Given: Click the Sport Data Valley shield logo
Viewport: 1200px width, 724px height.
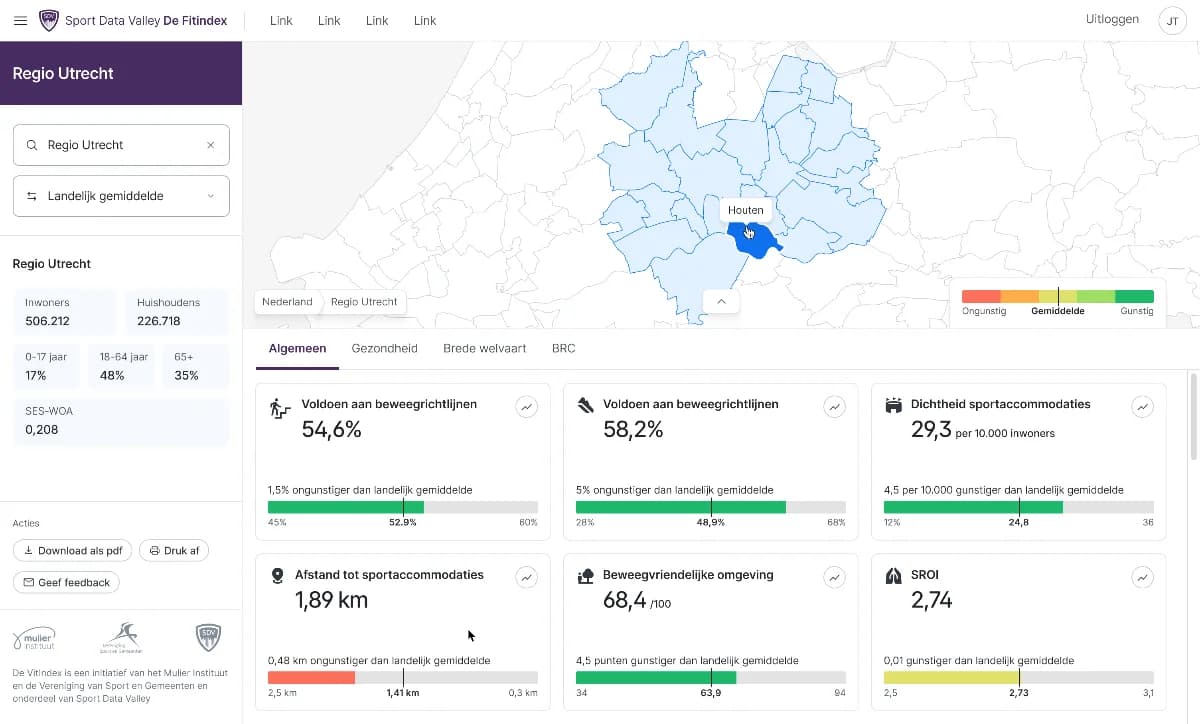Looking at the screenshot, I should [x=48, y=20].
